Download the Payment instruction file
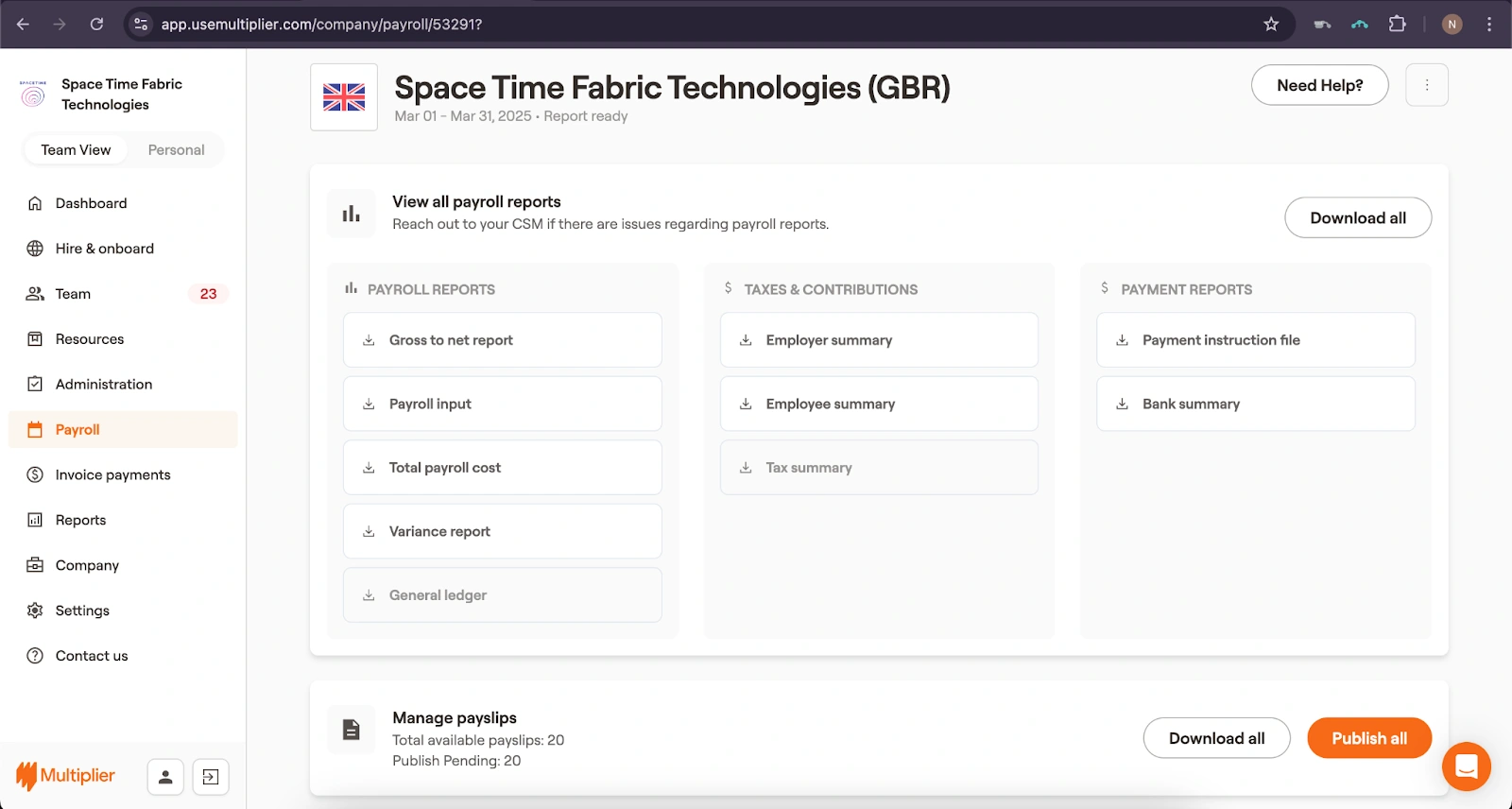Image resolution: width=1512 pixels, height=809 pixels. tap(1256, 340)
